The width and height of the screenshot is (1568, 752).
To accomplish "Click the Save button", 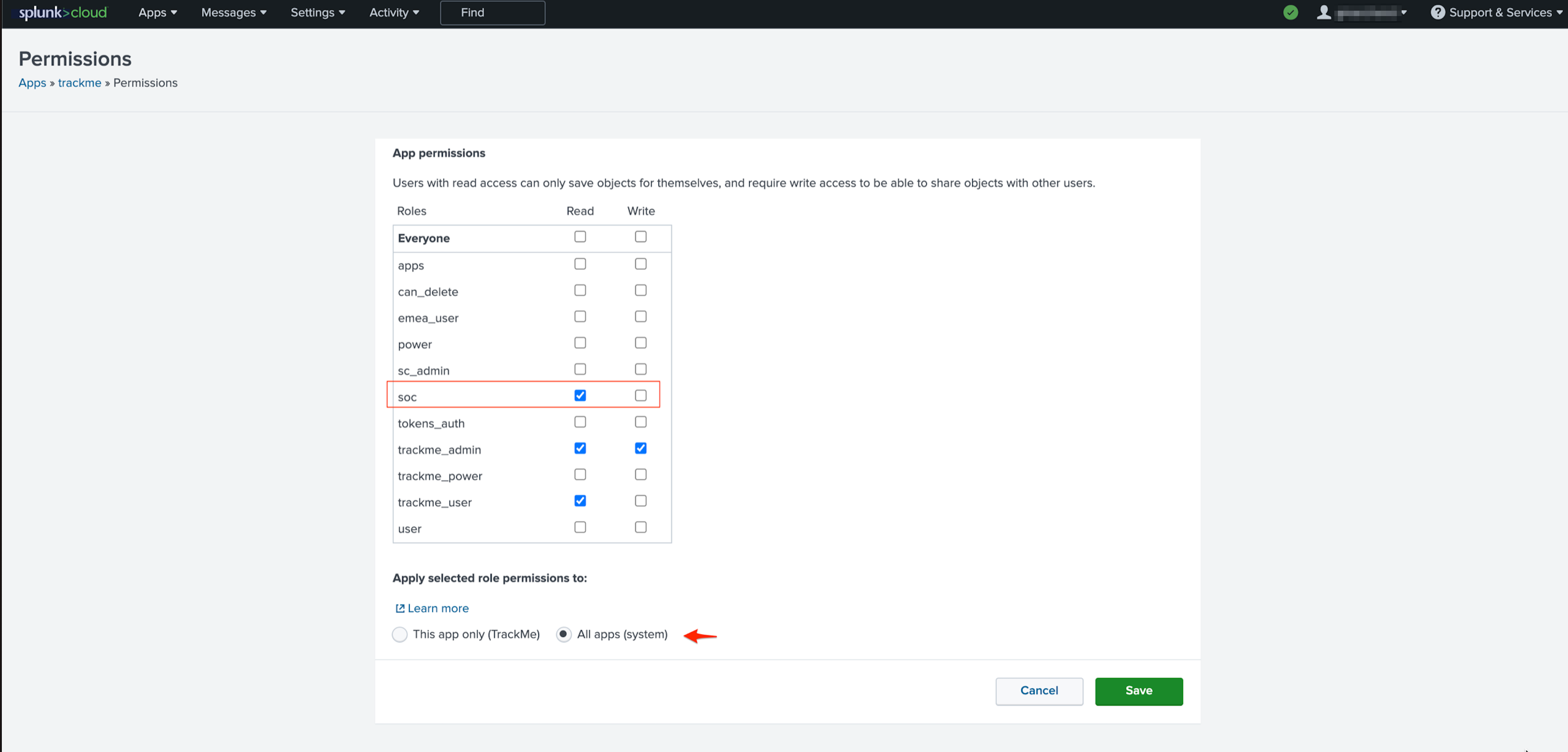I will click(x=1138, y=690).
